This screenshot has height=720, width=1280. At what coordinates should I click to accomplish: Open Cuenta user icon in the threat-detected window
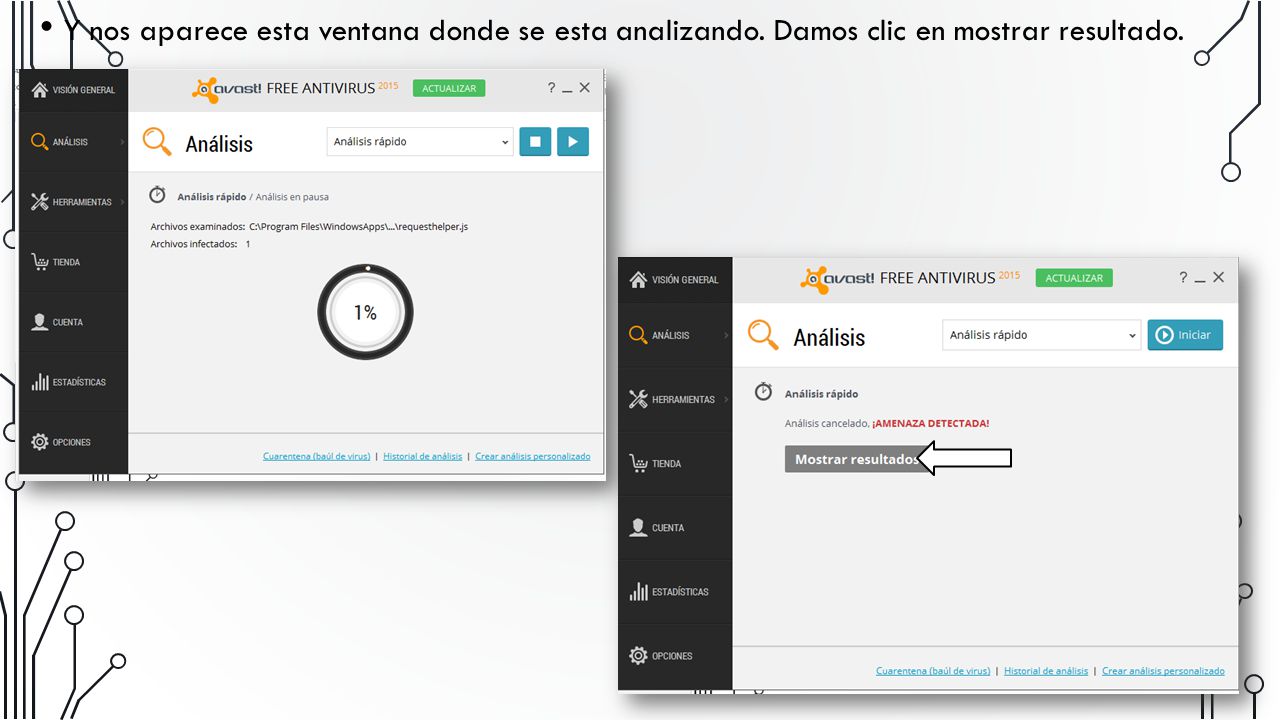(638, 527)
